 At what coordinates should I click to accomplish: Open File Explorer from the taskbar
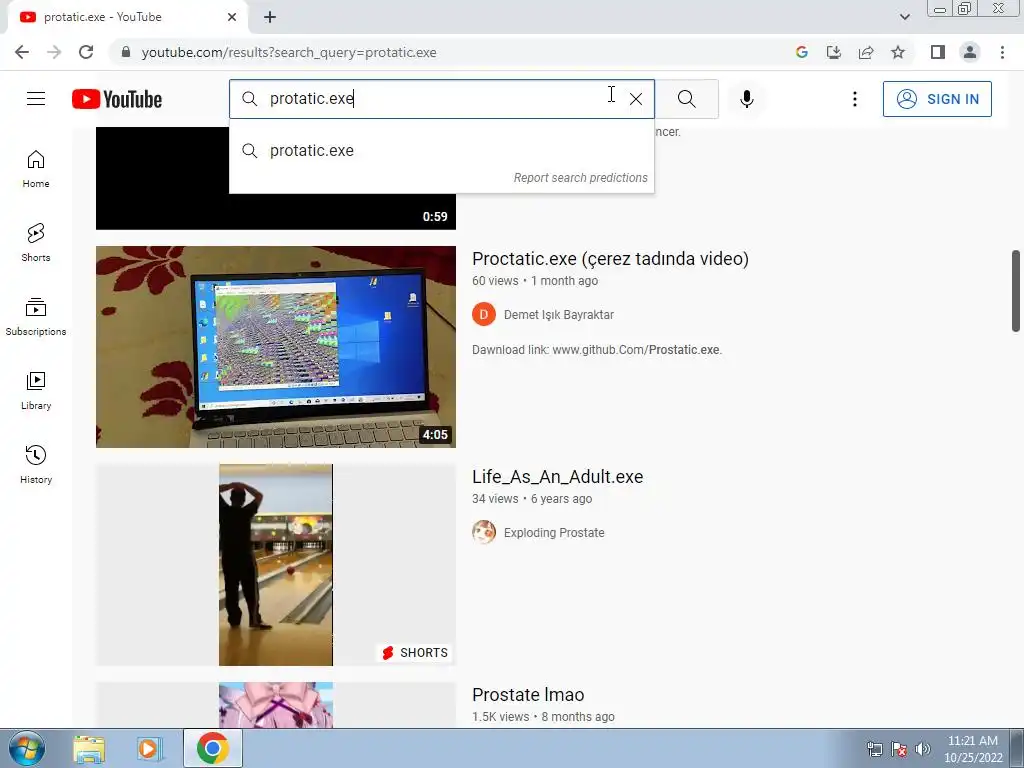tap(89, 749)
